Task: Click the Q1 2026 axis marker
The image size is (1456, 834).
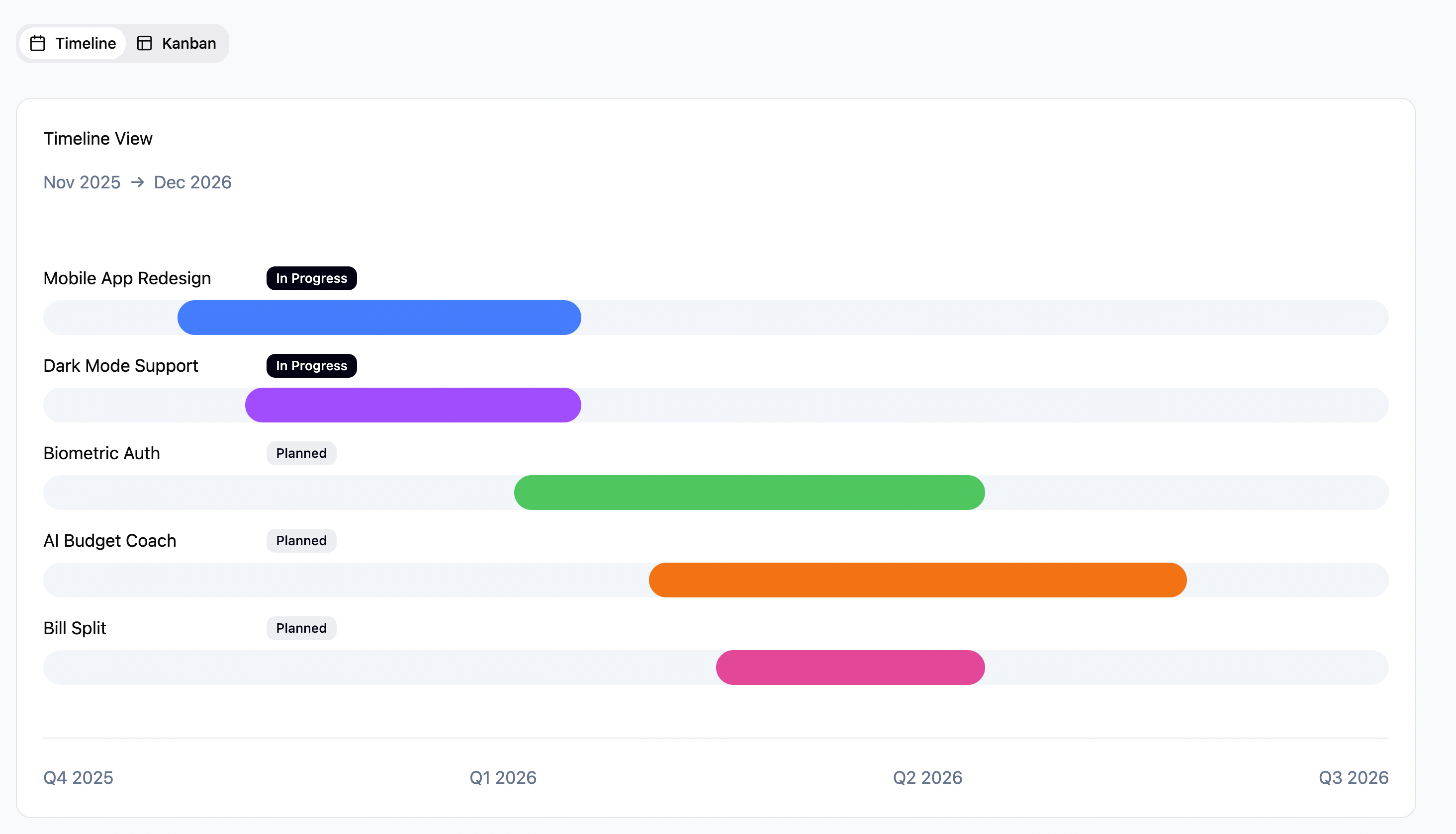Action: click(503, 777)
